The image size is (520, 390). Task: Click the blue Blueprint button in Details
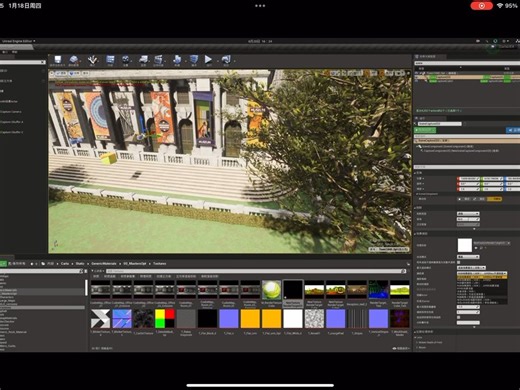[513, 130]
